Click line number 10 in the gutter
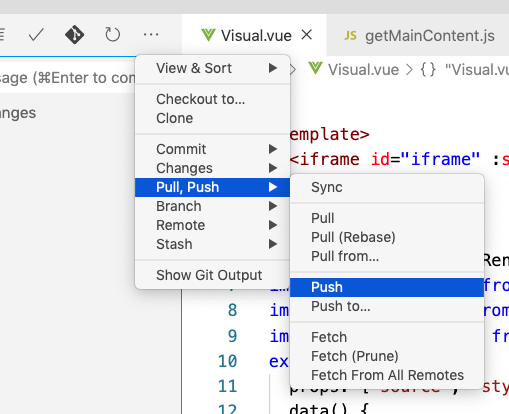 (227, 361)
